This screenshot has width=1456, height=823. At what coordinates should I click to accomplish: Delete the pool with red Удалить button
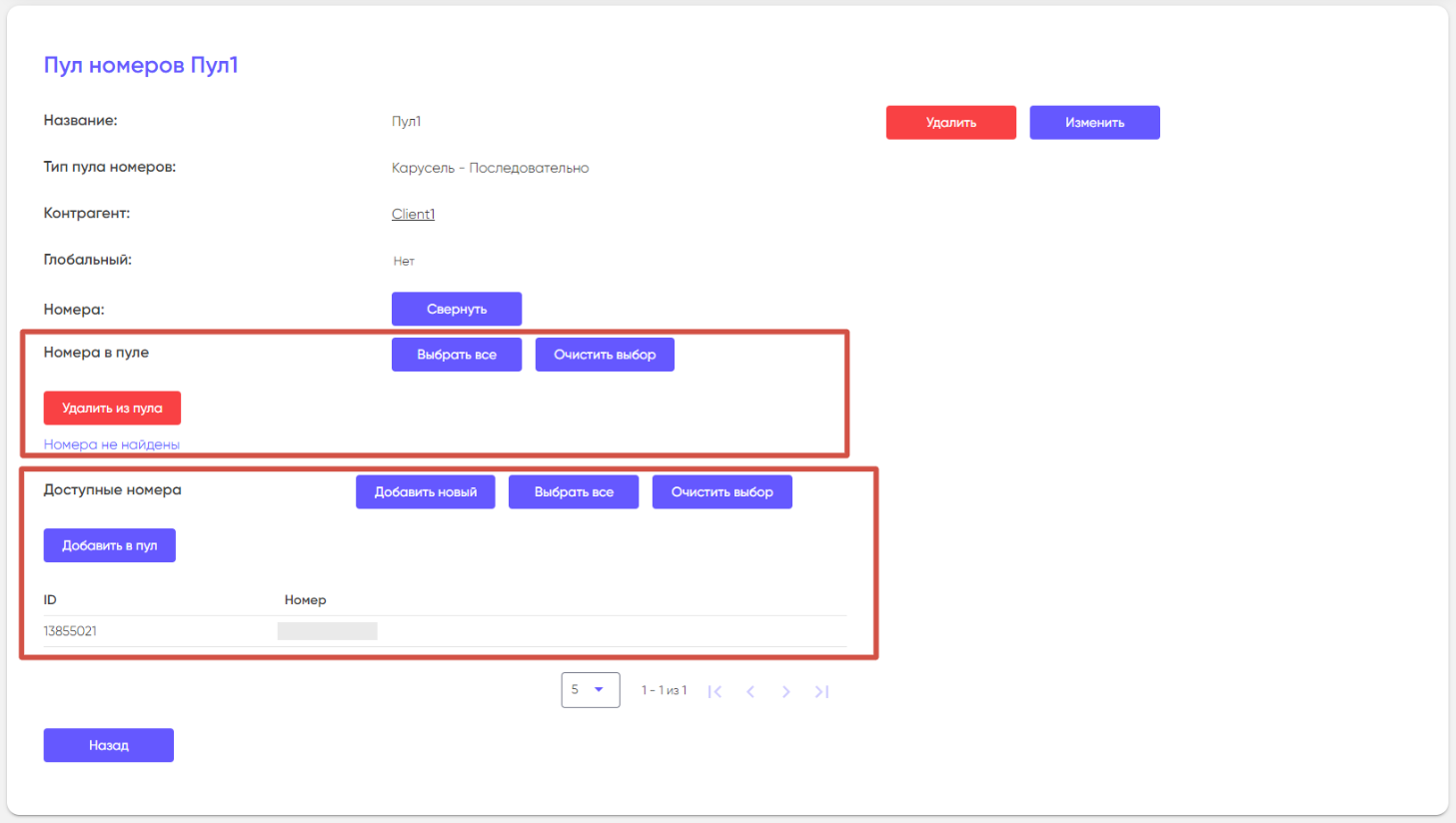coord(950,123)
